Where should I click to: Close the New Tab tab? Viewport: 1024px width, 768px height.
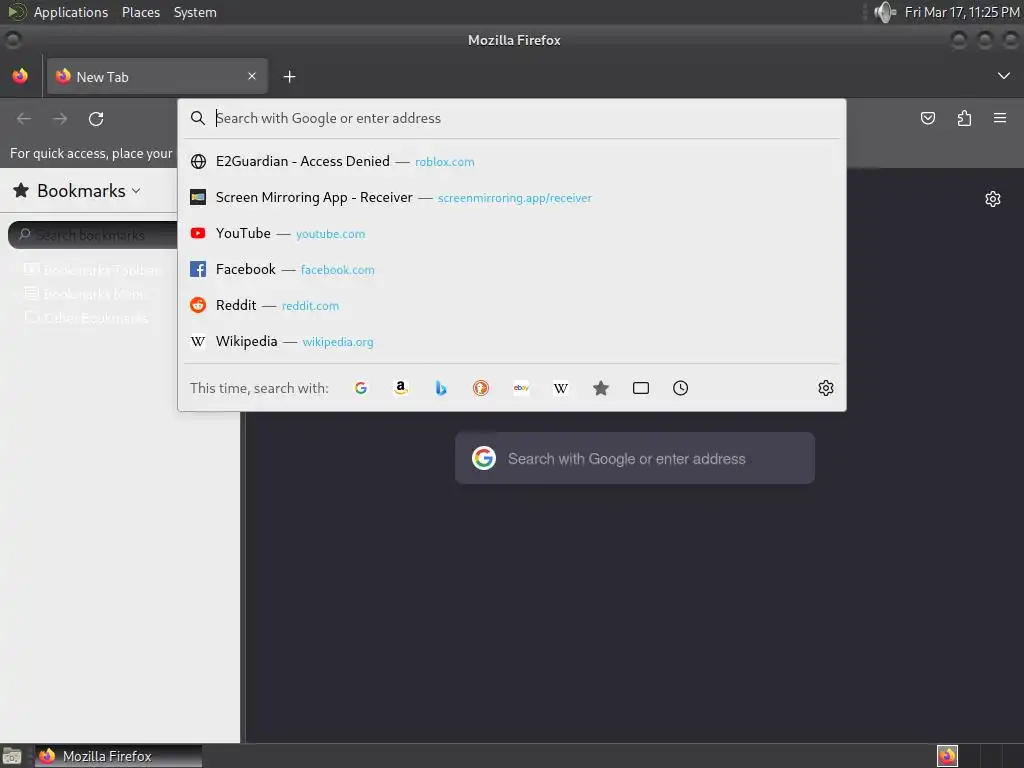[252, 76]
